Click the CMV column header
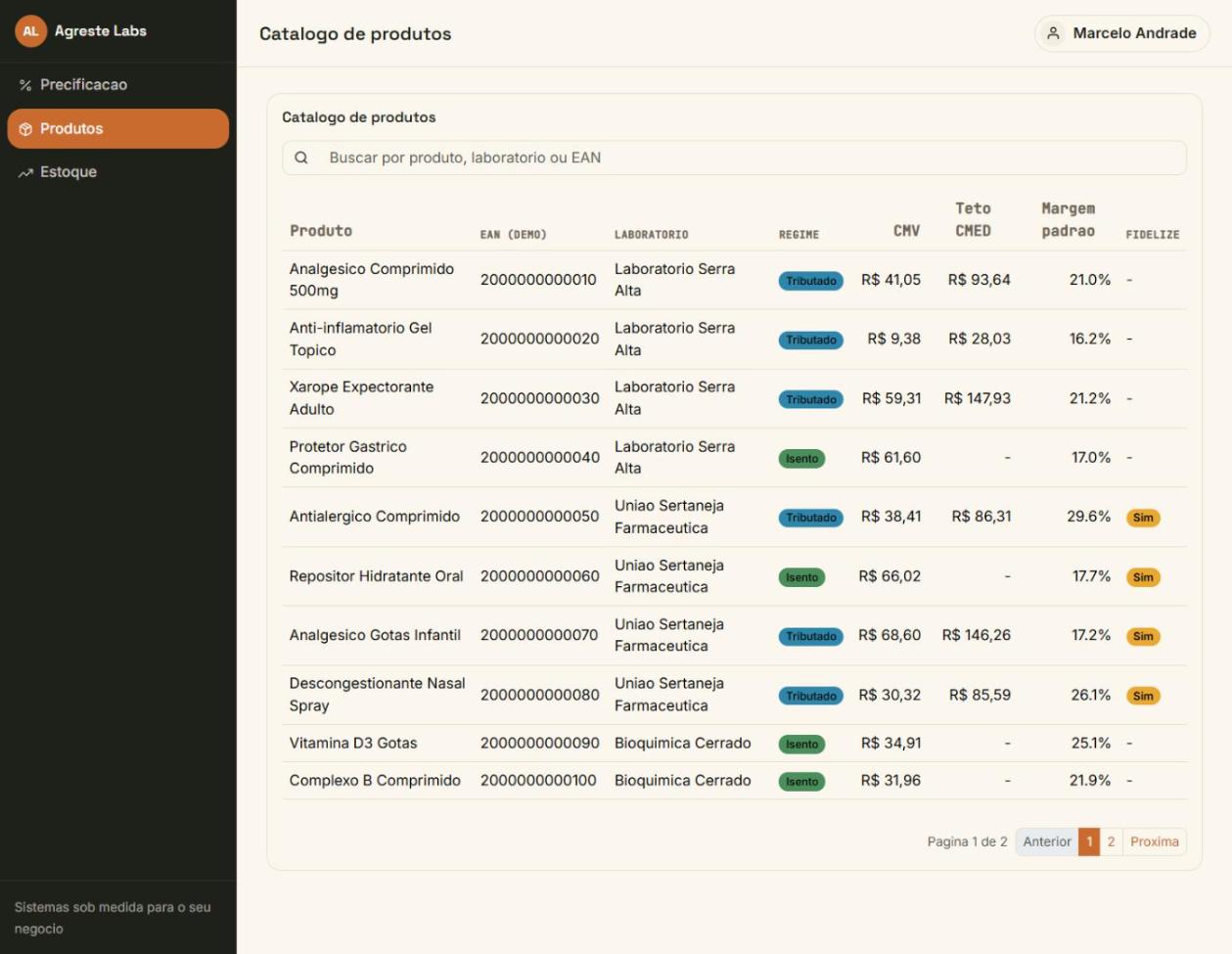The image size is (1232, 954). click(906, 231)
